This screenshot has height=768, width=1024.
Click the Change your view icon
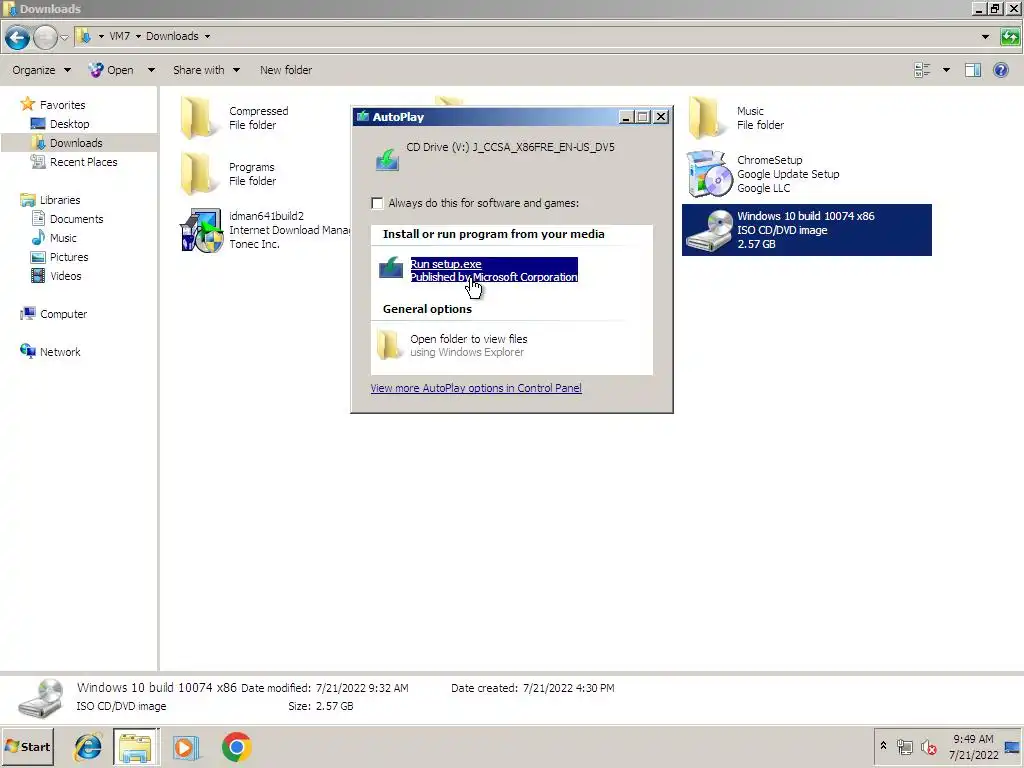(x=922, y=70)
